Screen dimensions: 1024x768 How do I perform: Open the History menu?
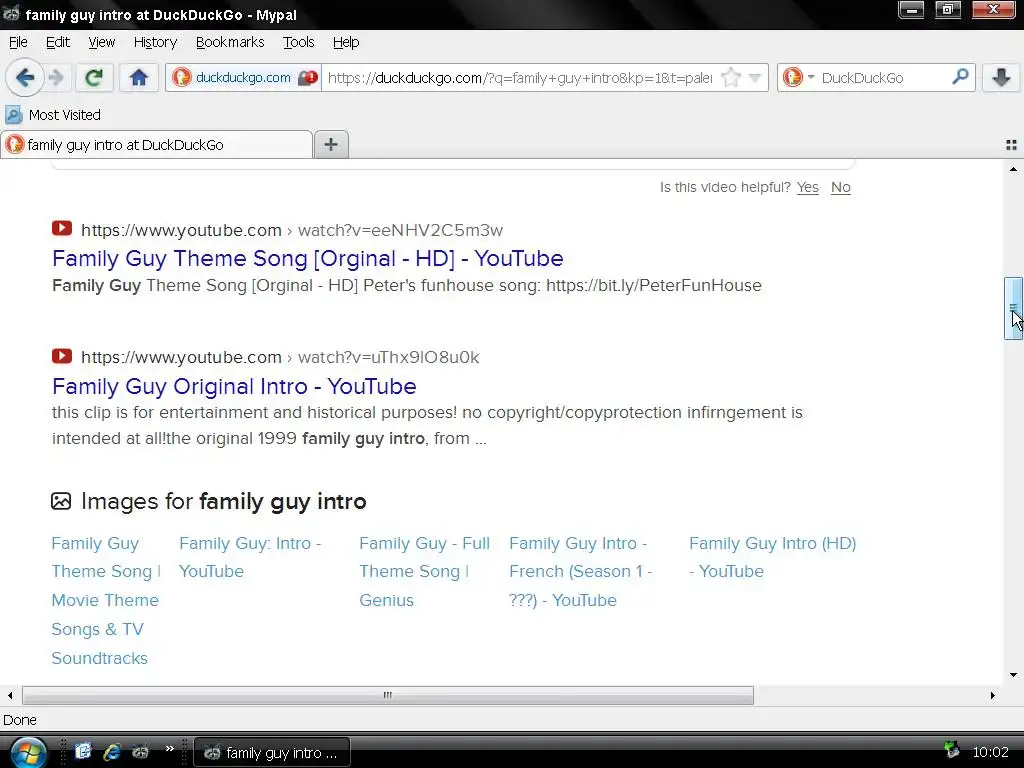(155, 42)
